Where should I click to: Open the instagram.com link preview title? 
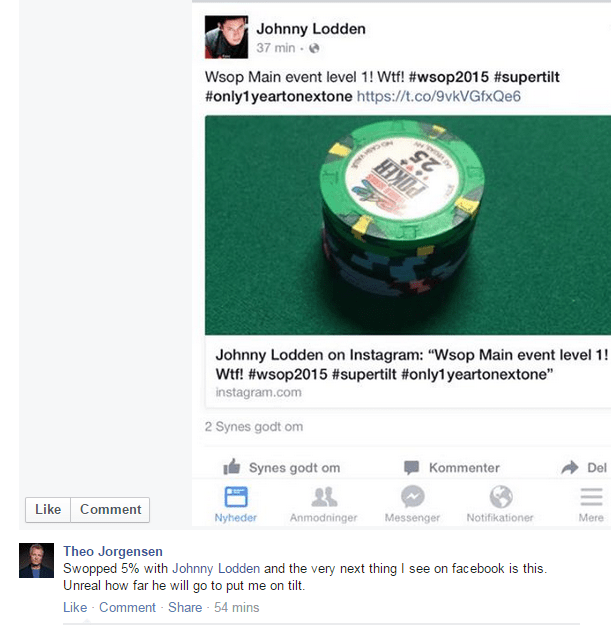pyautogui.click(x=412, y=364)
